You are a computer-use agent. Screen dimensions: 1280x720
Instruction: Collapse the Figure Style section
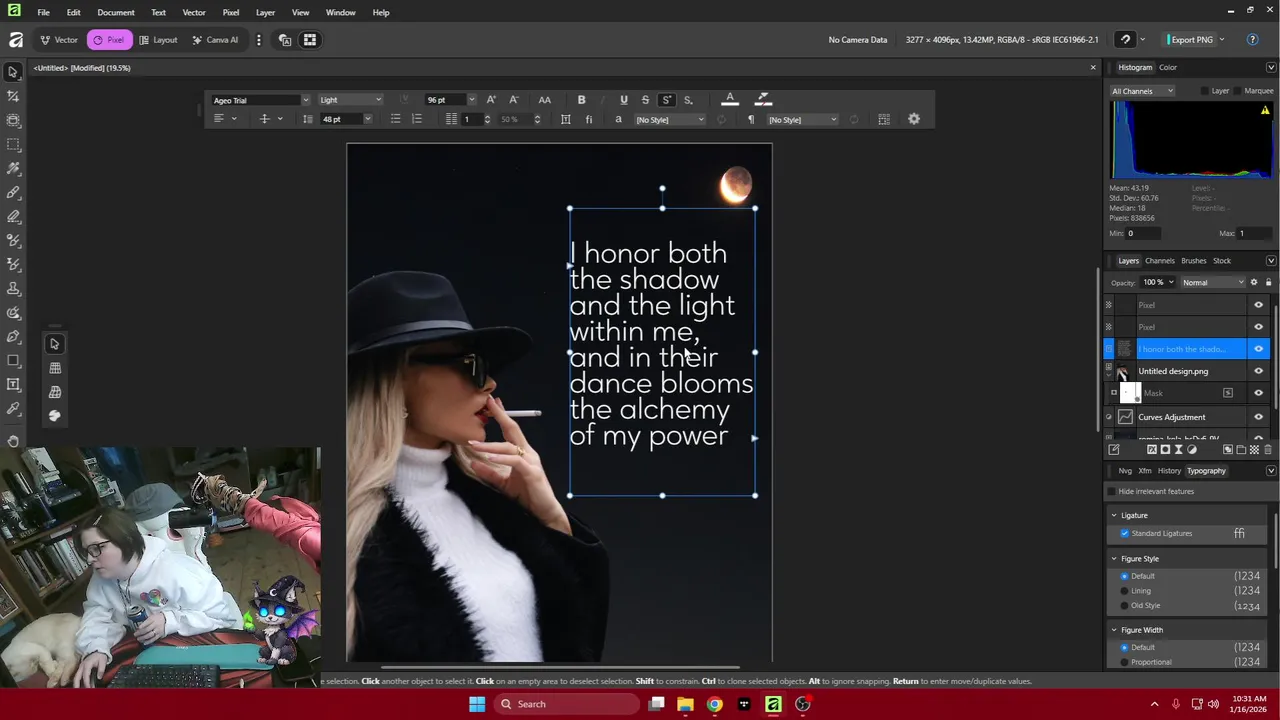[x=1114, y=559]
